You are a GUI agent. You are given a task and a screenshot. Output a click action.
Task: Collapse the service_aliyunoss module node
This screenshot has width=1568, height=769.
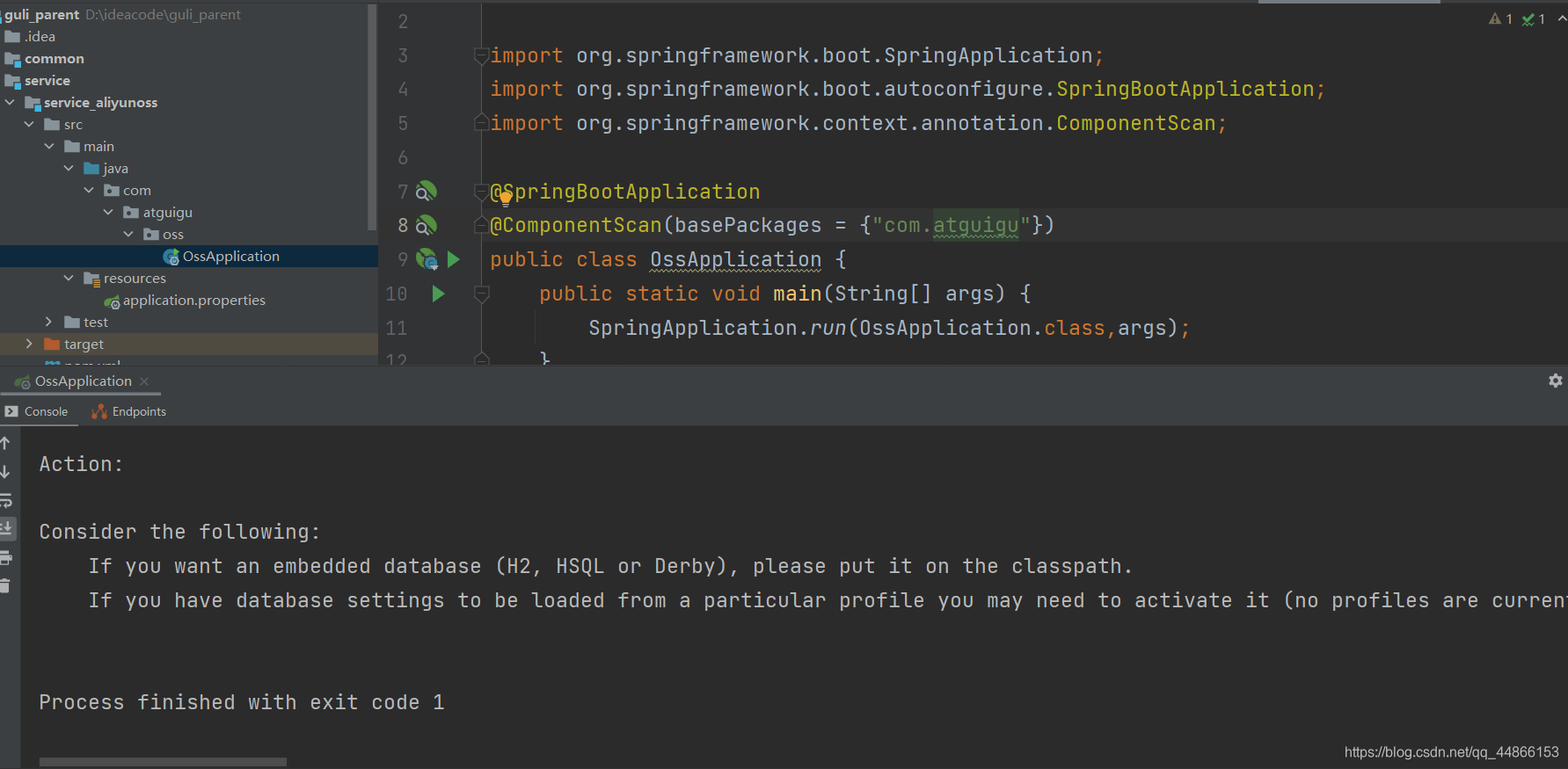click(x=10, y=103)
